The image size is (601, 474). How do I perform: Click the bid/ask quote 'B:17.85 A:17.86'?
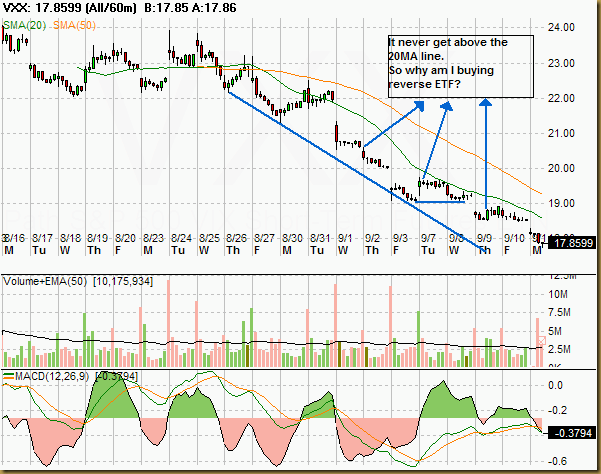tap(190, 8)
